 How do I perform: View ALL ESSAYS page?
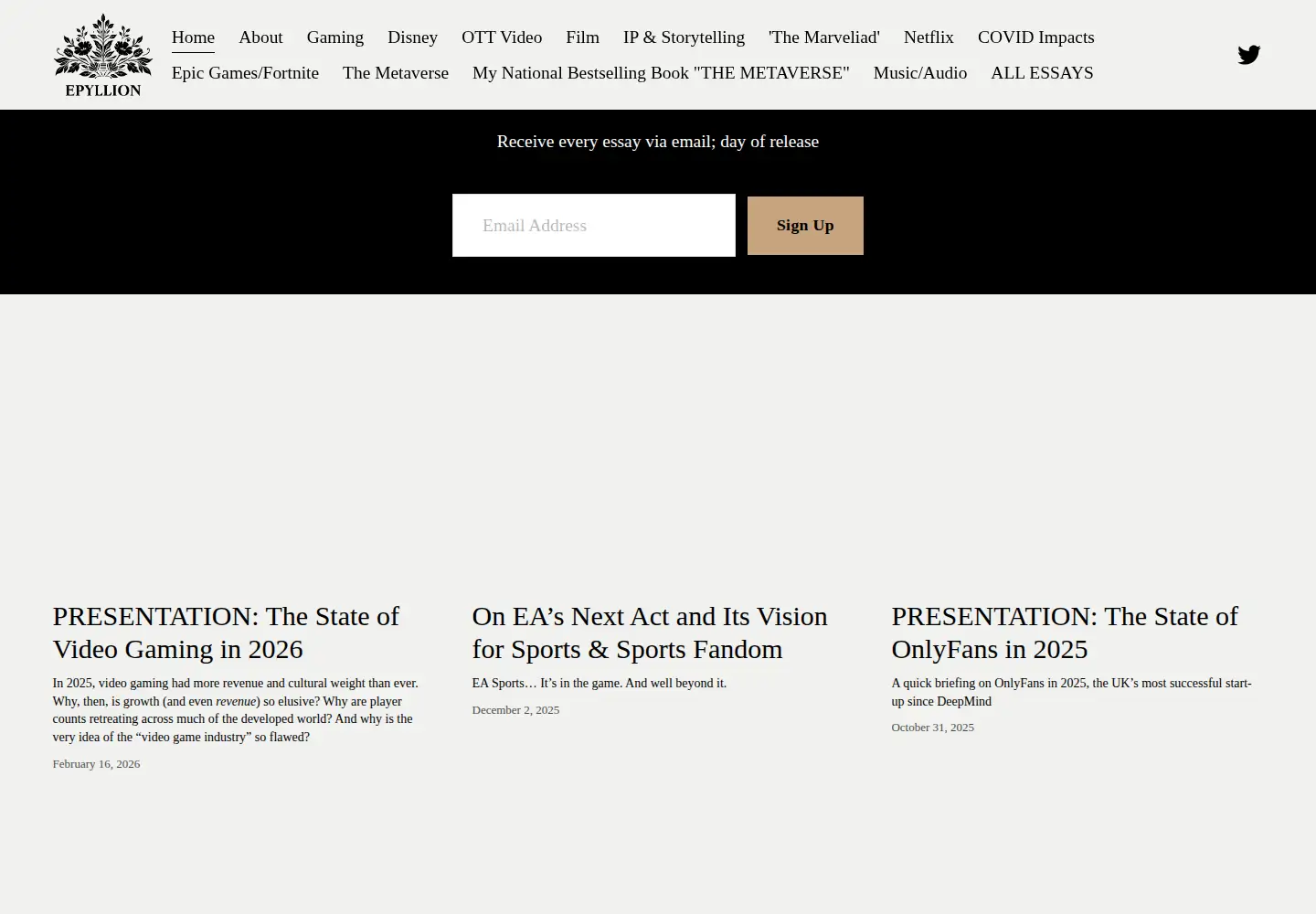(x=1042, y=73)
